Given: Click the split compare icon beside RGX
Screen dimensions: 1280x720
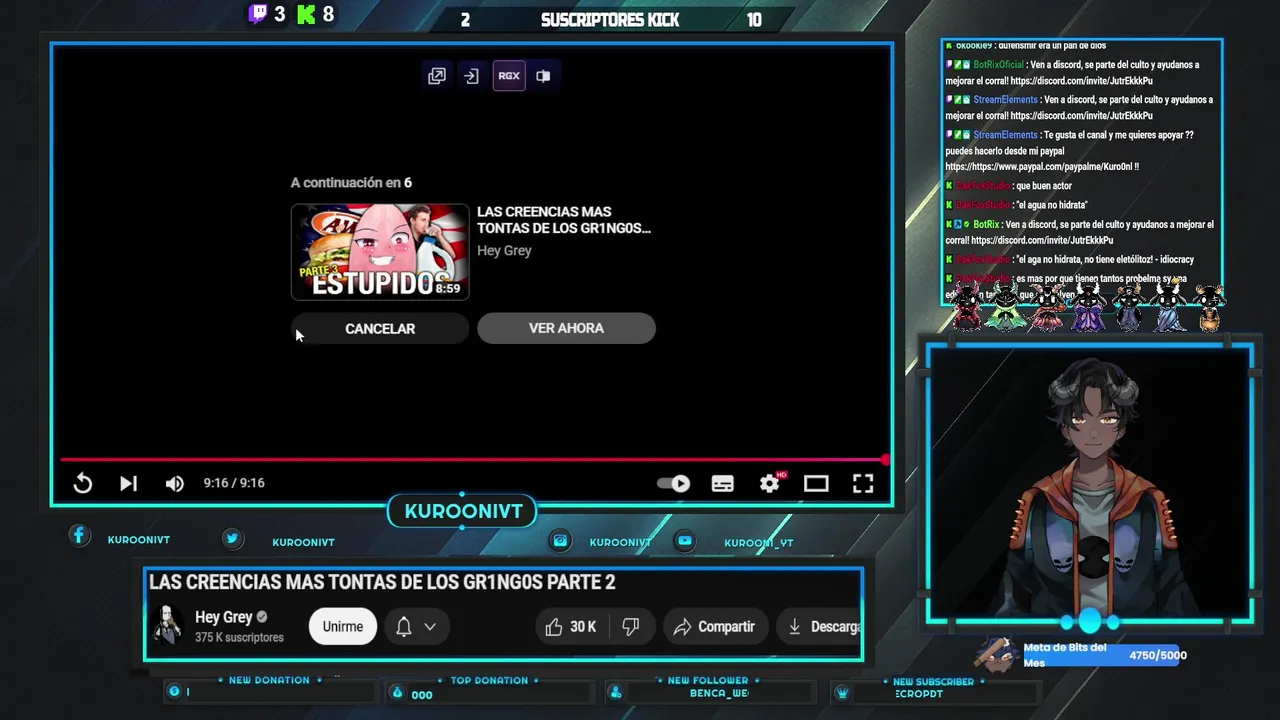Looking at the screenshot, I should click(543, 76).
